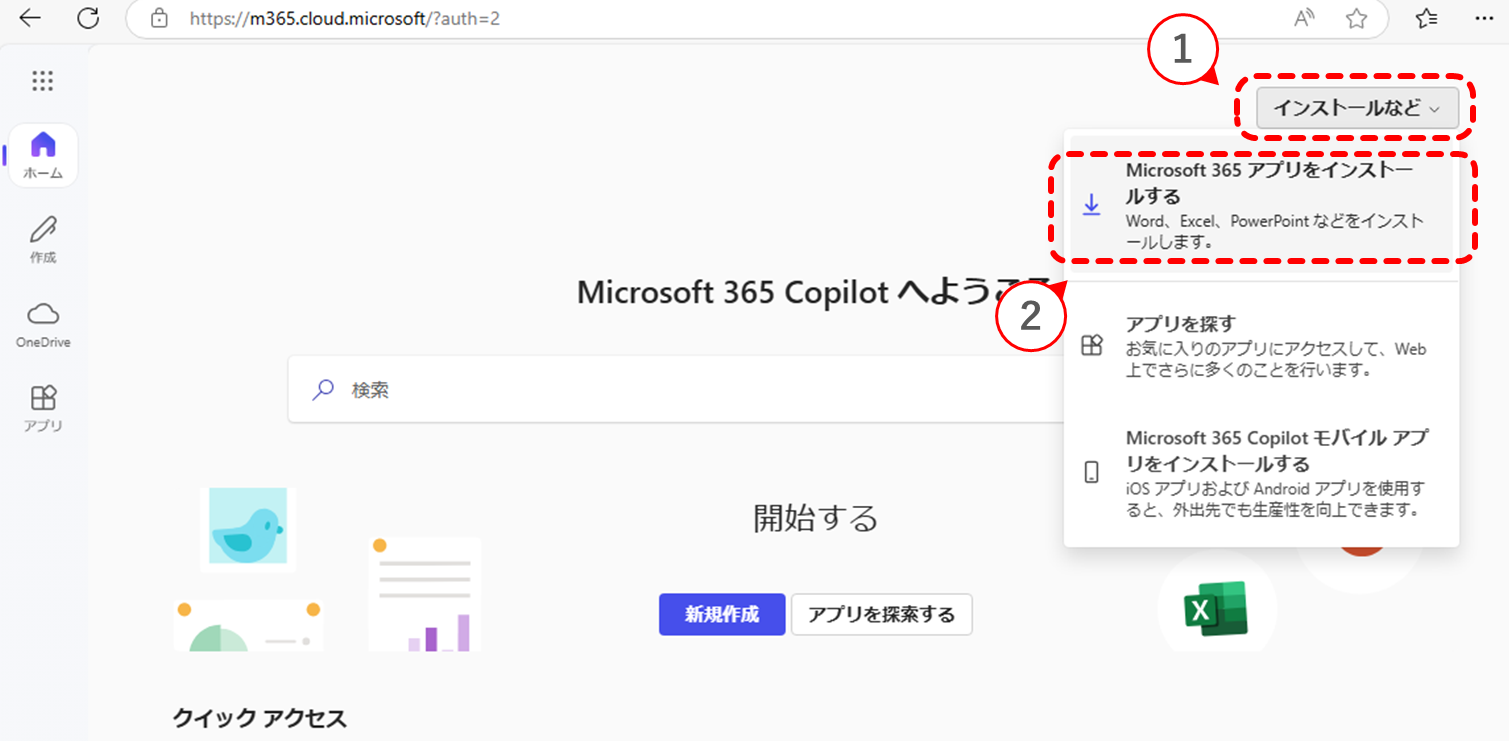
Task: Click the 開始する heading
Action: (x=815, y=518)
